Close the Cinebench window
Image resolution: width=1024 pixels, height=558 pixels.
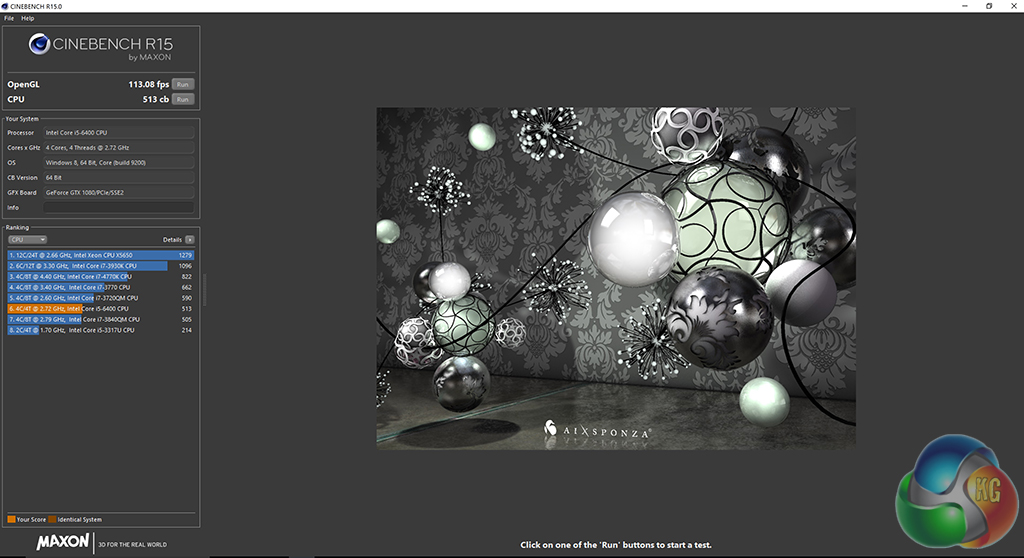[x=1014, y=6]
